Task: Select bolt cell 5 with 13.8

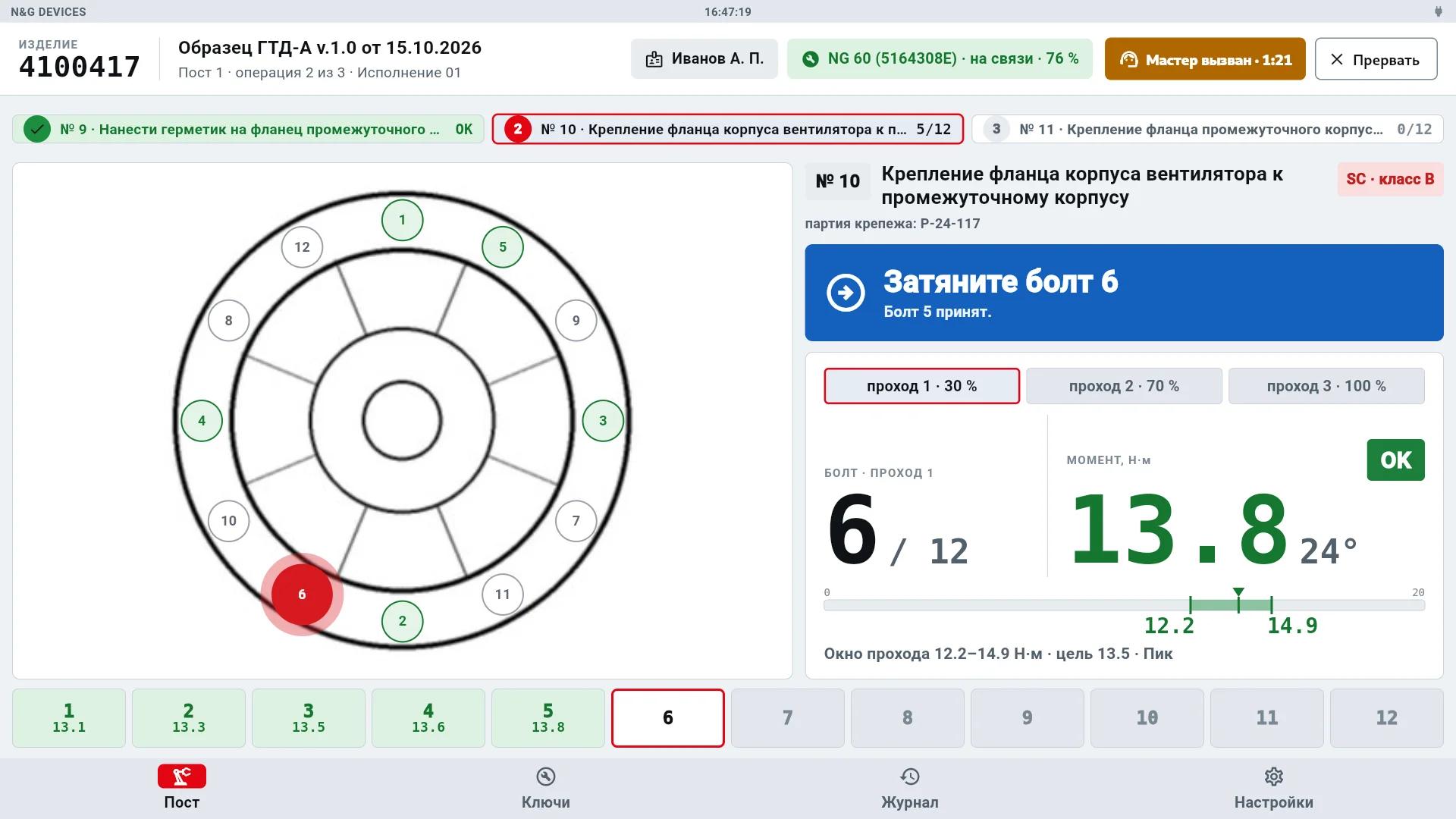Action: [x=548, y=718]
